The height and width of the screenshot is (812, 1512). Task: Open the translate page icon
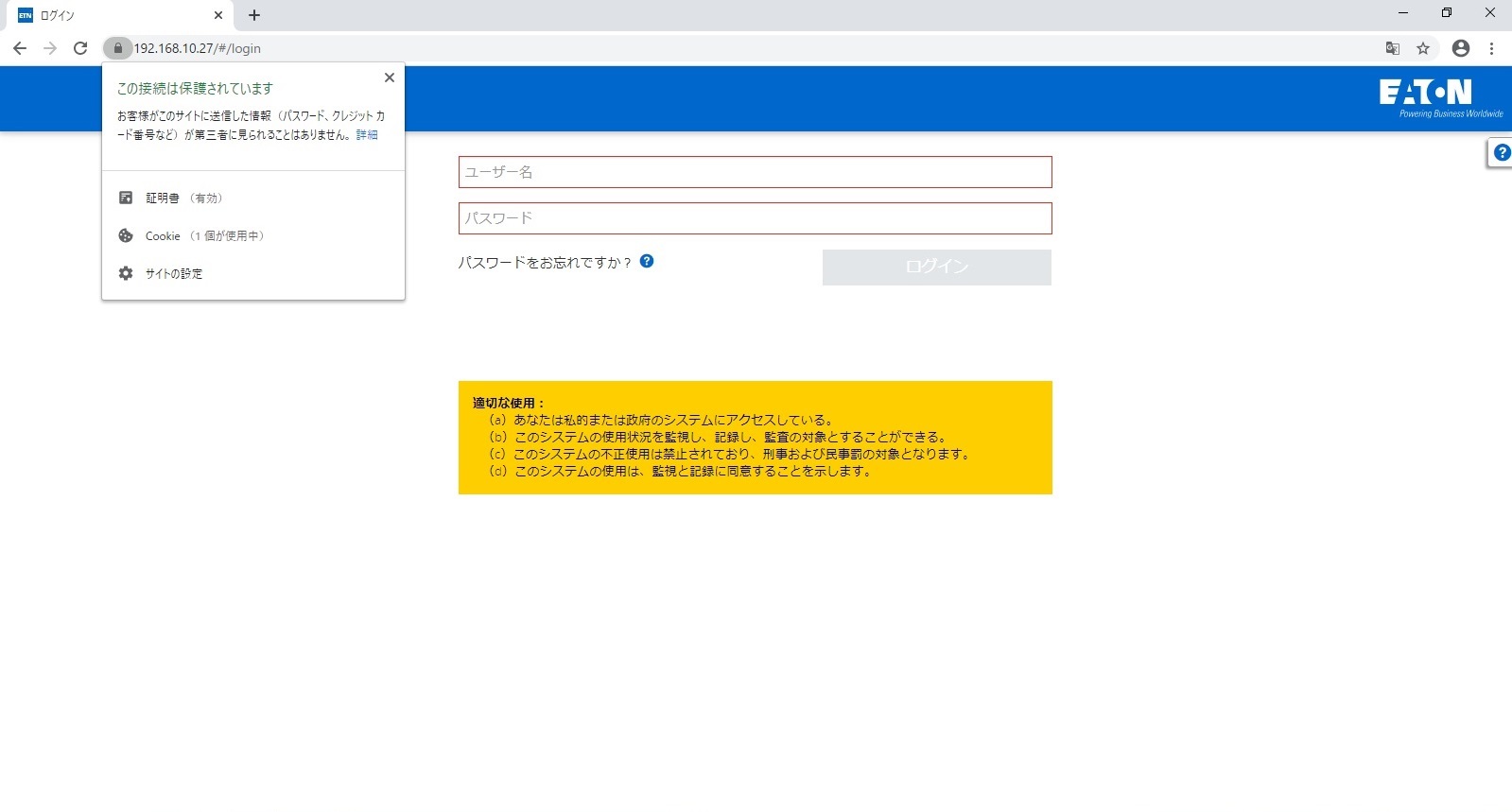pyautogui.click(x=1393, y=48)
